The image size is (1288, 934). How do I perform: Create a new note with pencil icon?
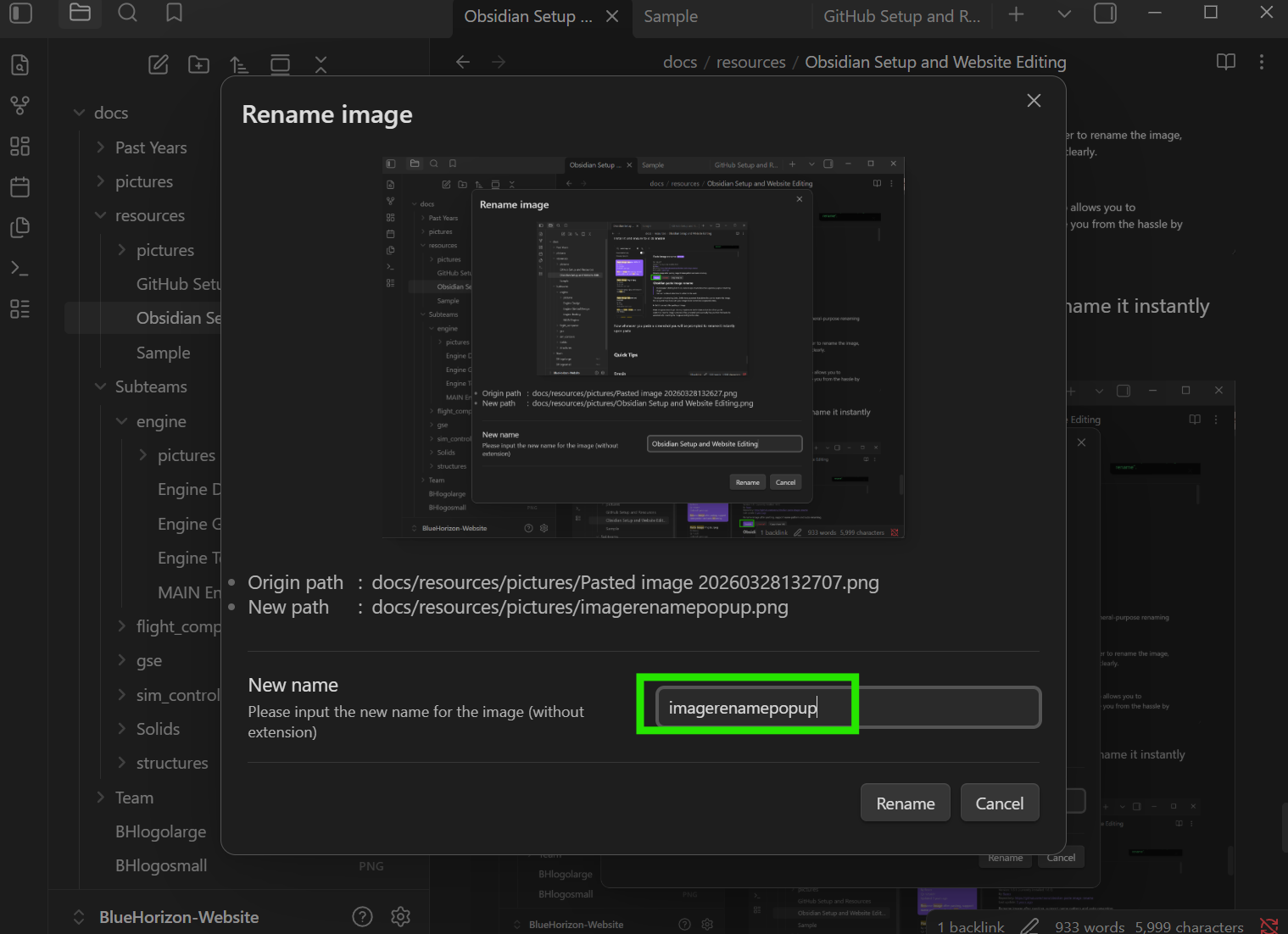[159, 64]
